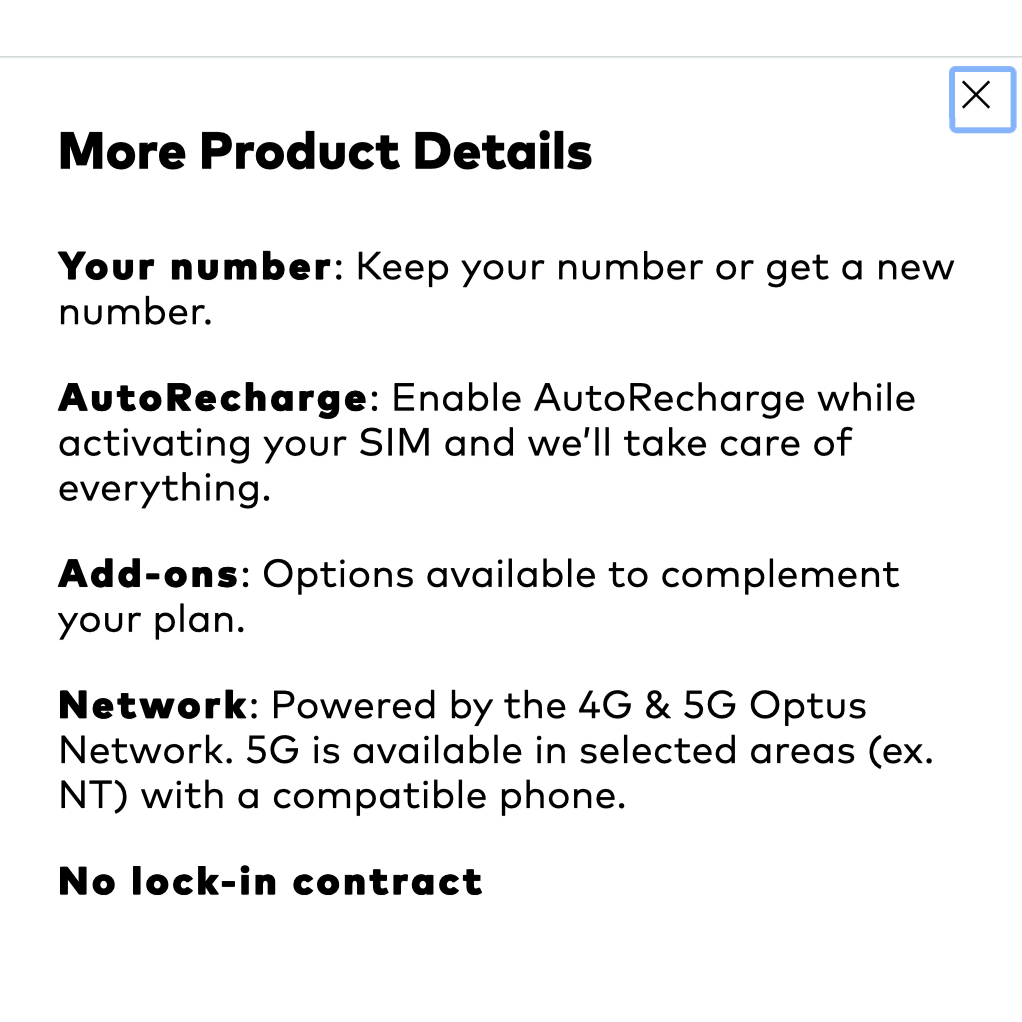Click the bold 'Add-ons' label

tap(149, 574)
